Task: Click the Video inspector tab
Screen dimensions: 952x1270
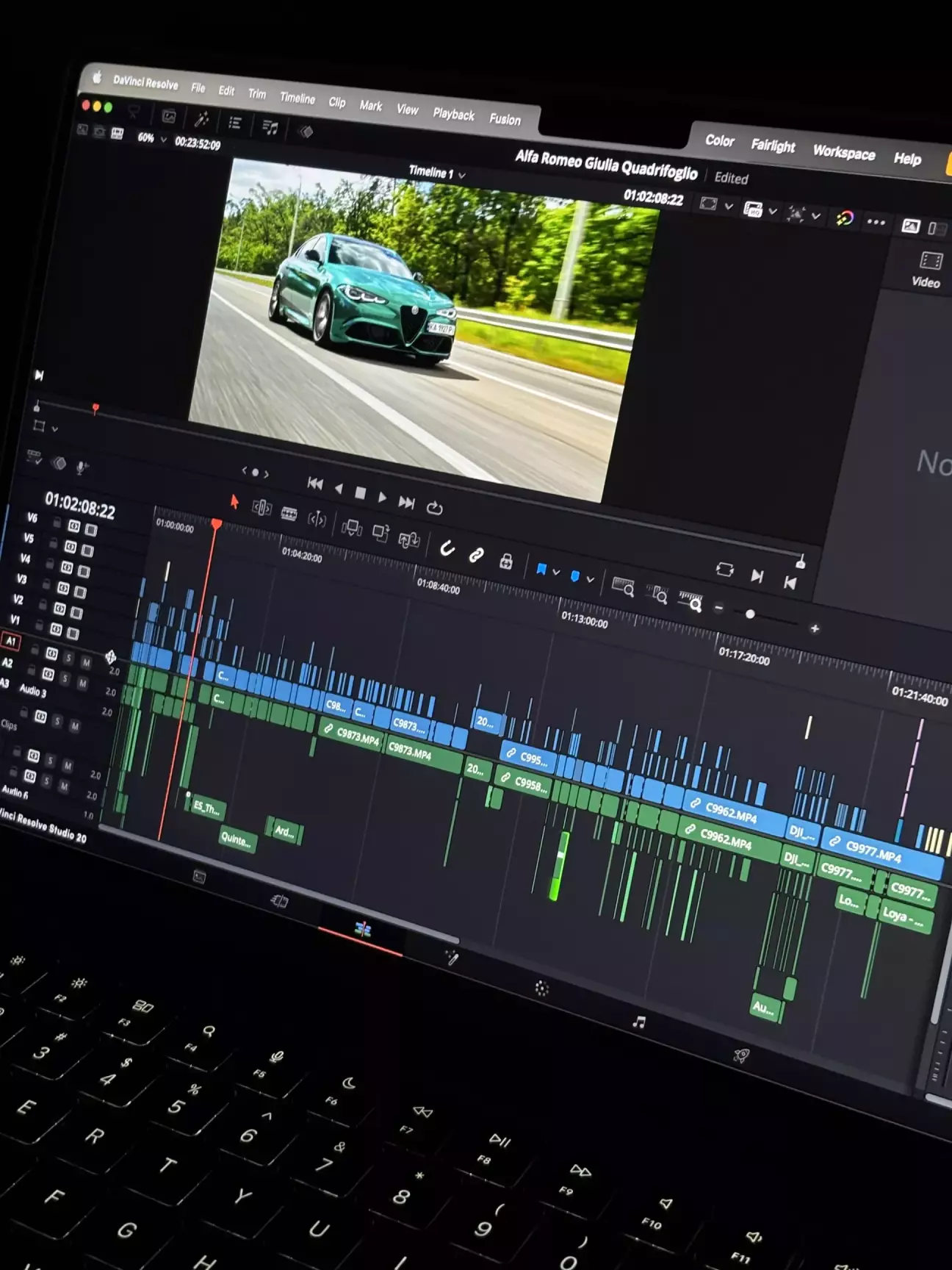Action: coord(928,269)
